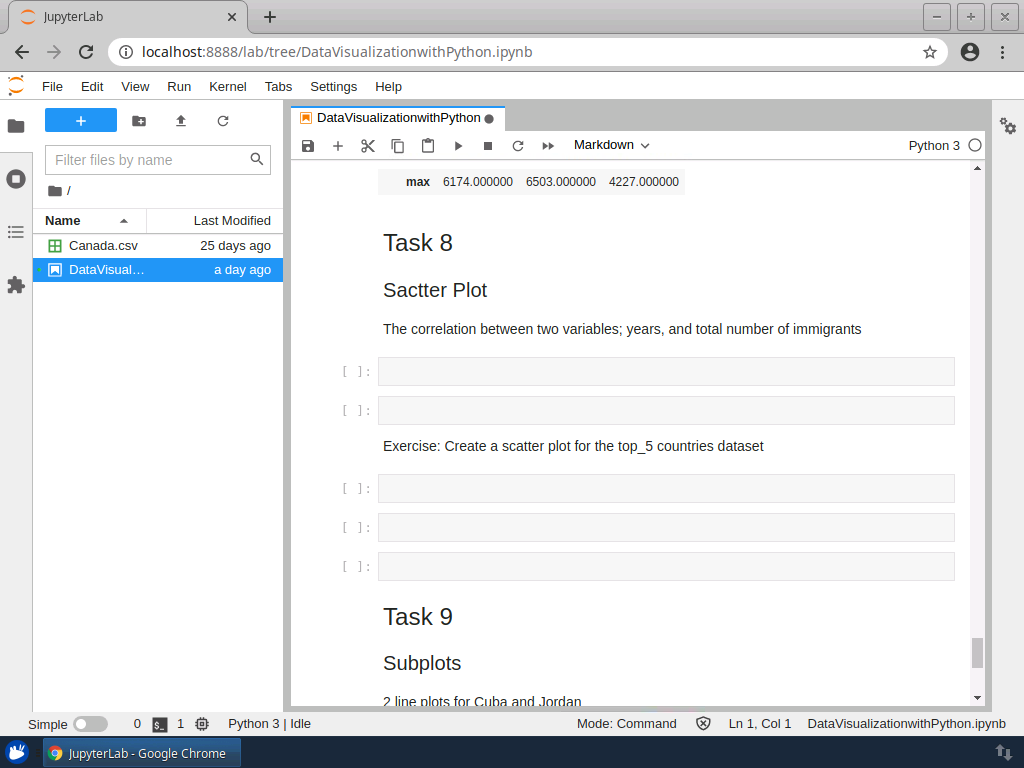Reload the page in Chrome
This screenshot has height=768, width=1024.
pos(86,52)
